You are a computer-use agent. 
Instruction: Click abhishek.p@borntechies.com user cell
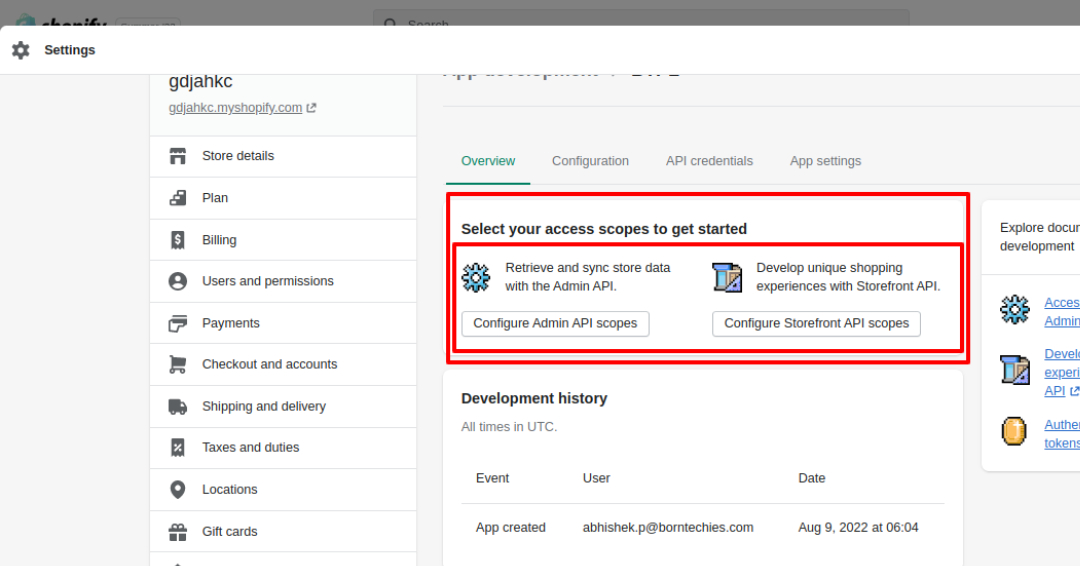(x=668, y=528)
